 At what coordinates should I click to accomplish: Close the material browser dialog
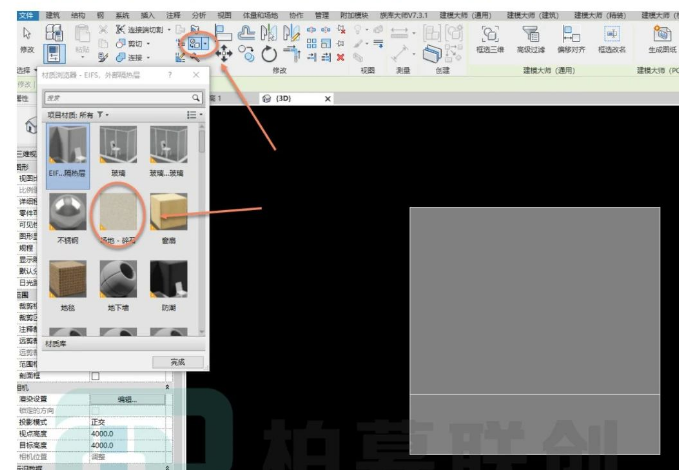pyautogui.click(x=196, y=75)
